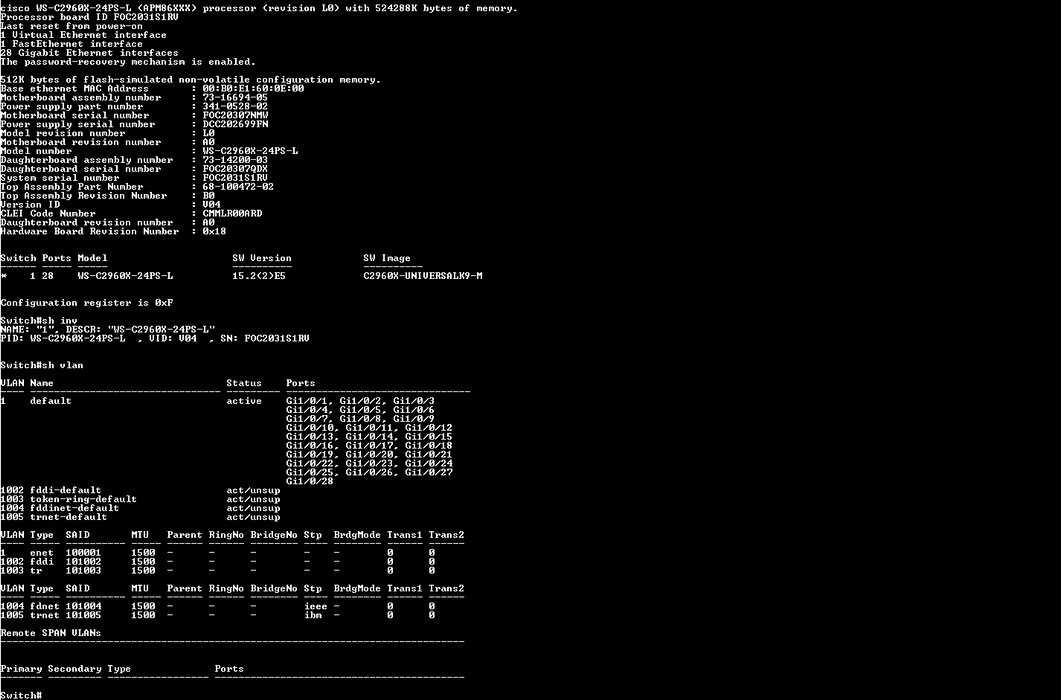Click the 'Configuration register is 0xF' line
Image resolution: width=1061 pixels, height=700 pixels.
pos(87,303)
